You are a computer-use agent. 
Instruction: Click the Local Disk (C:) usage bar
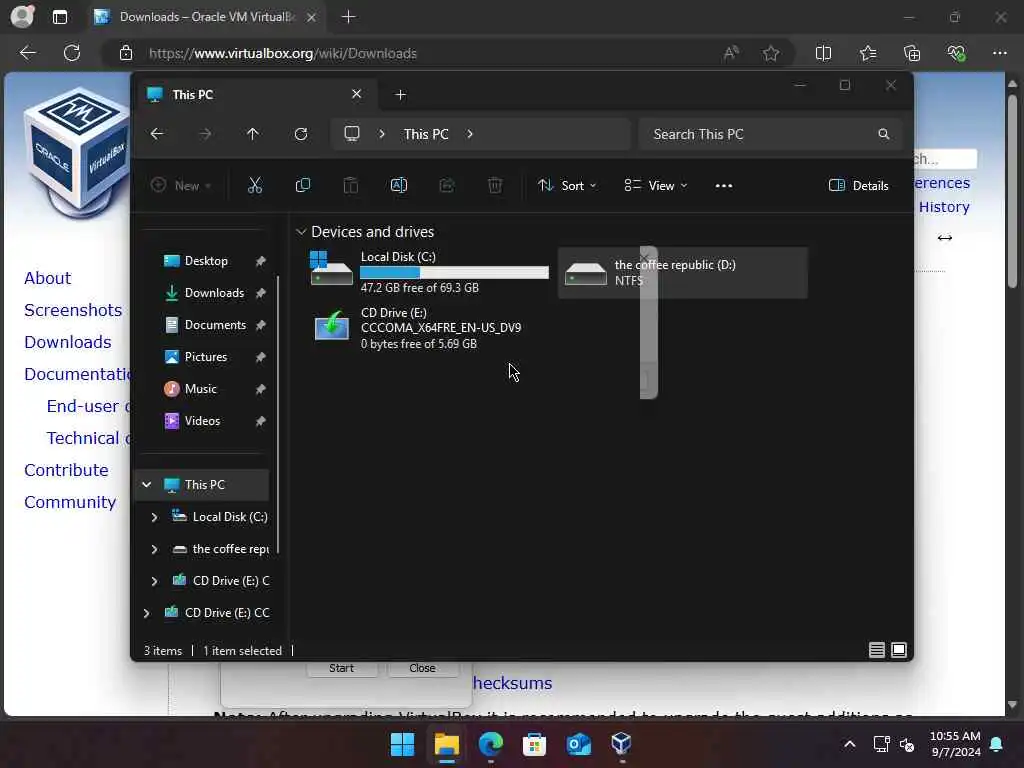[x=455, y=272]
